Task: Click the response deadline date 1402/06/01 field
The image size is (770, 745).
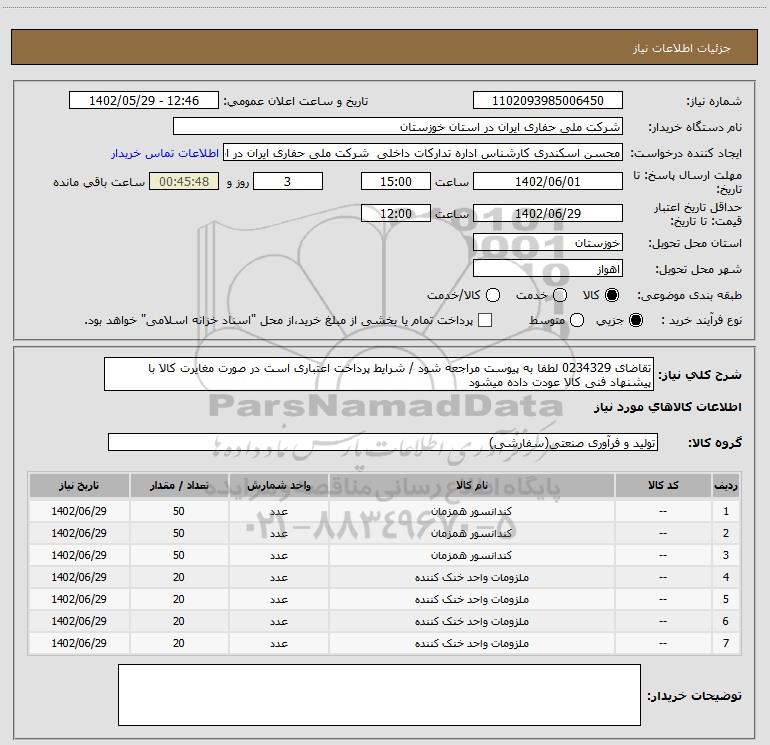Action: click(x=547, y=181)
